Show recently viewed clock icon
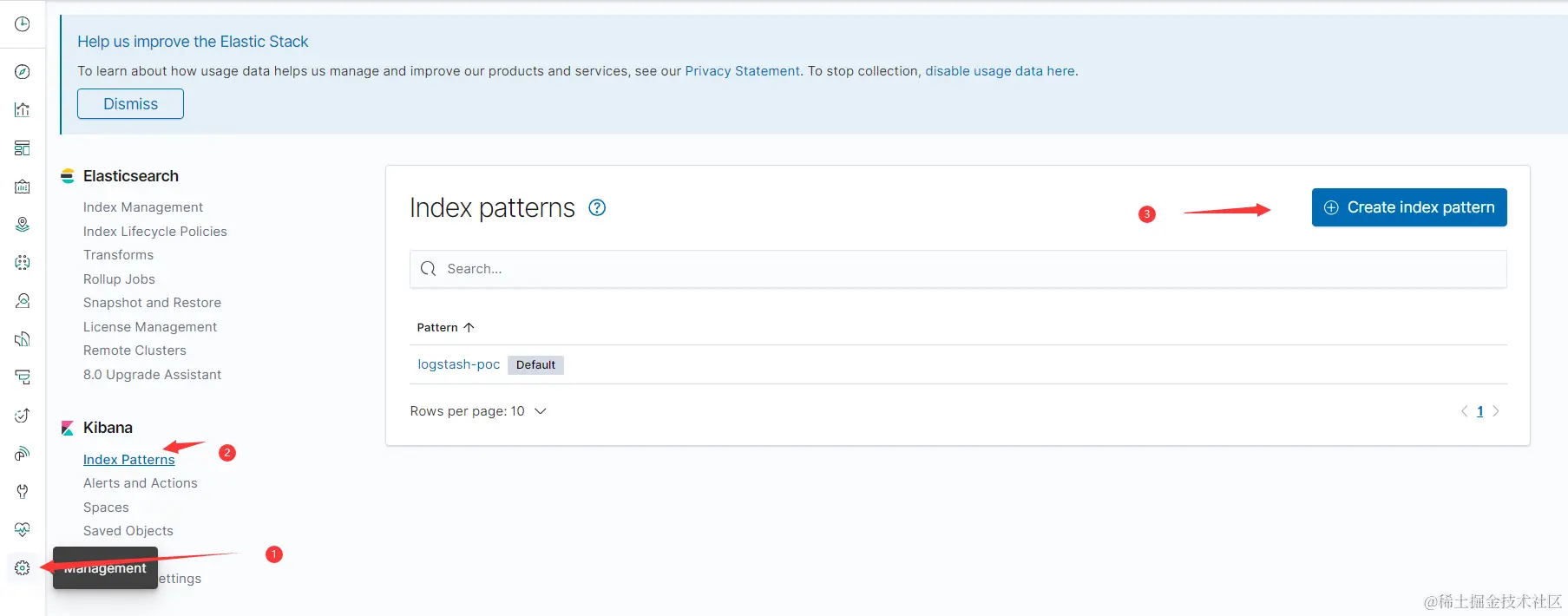This screenshot has width=1568, height=616. pyautogui.click(x=23, y=24)
